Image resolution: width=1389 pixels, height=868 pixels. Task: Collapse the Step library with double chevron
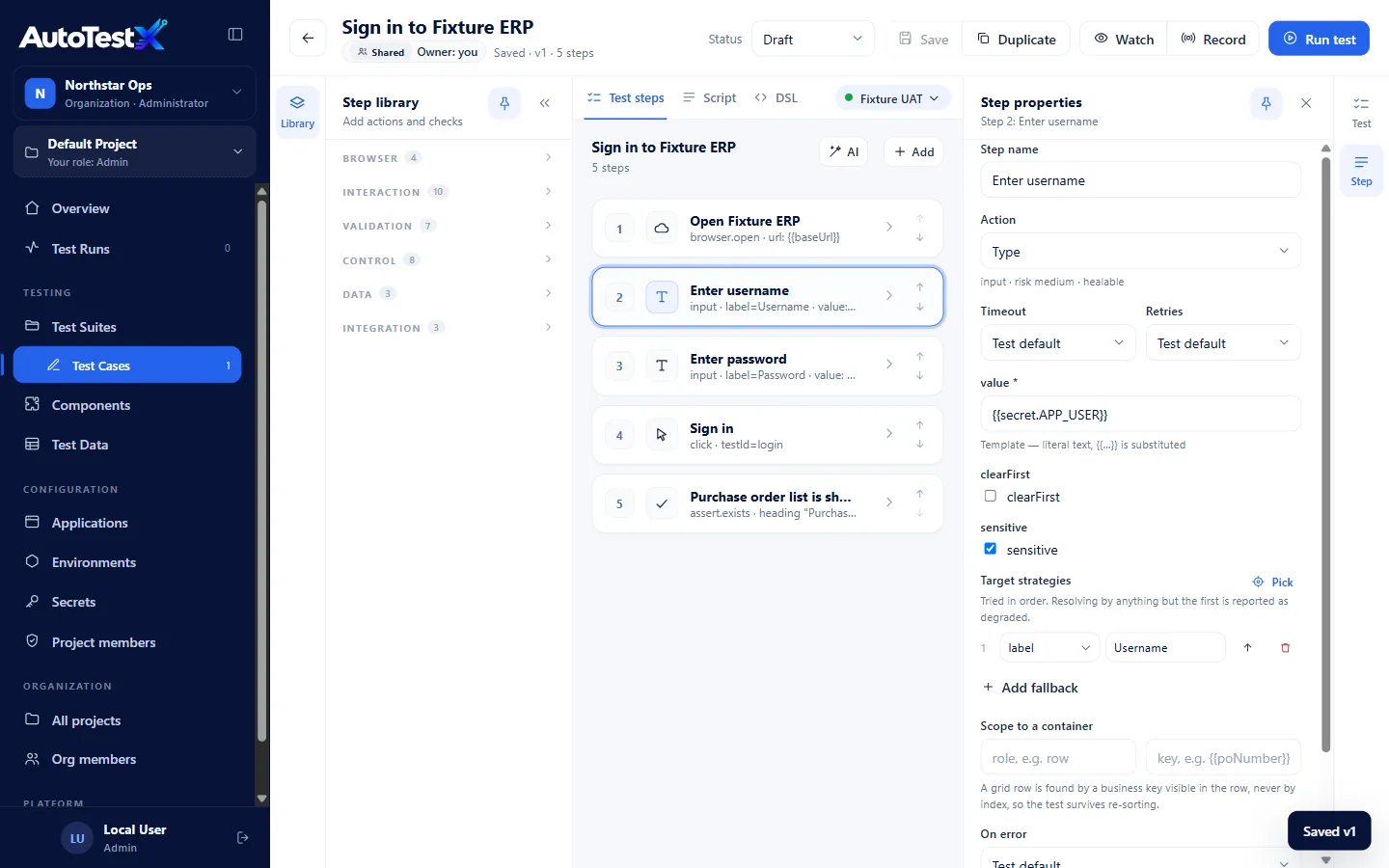[x=545, y=103]
